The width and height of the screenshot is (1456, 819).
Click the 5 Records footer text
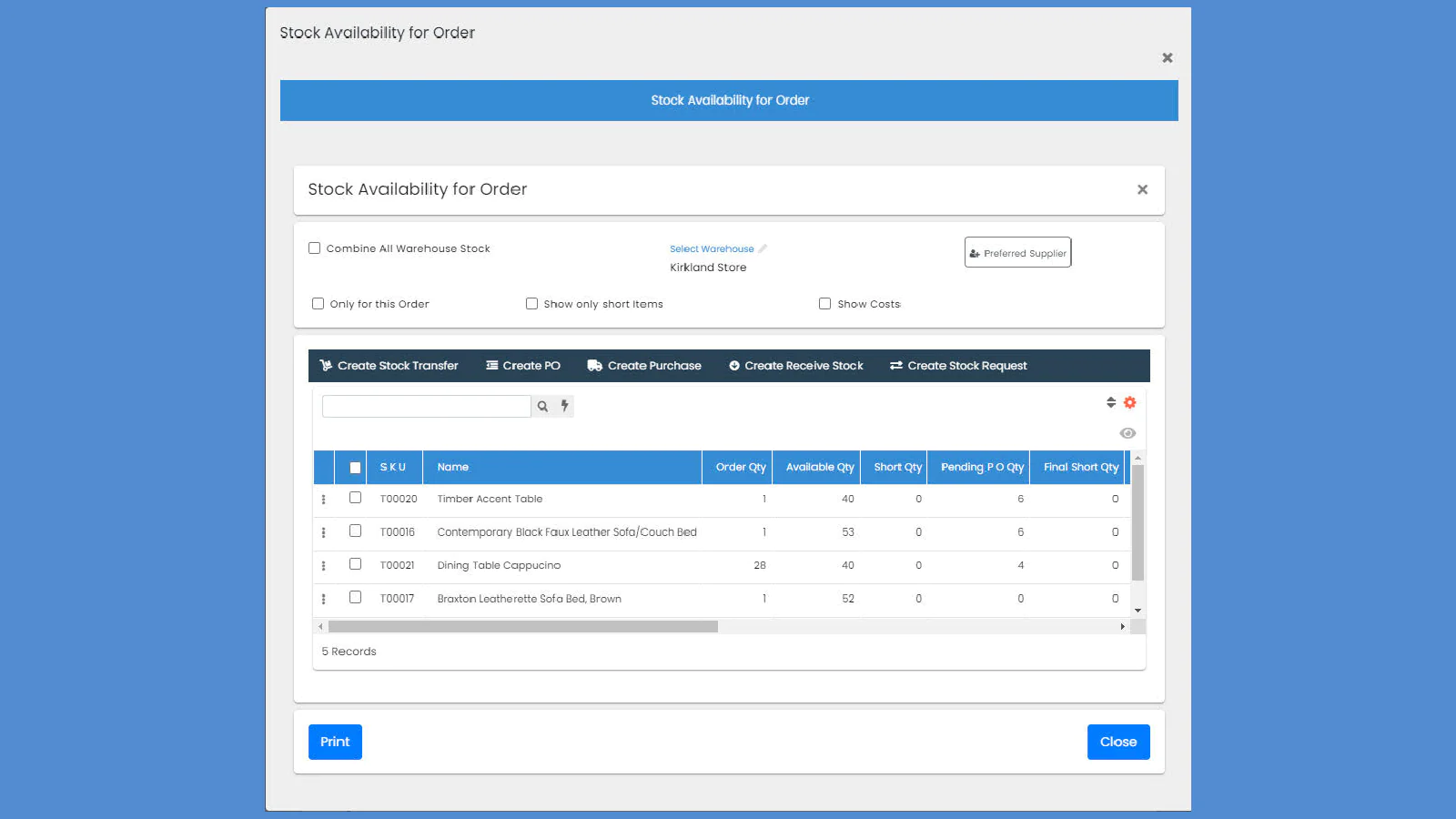point(349,652)
